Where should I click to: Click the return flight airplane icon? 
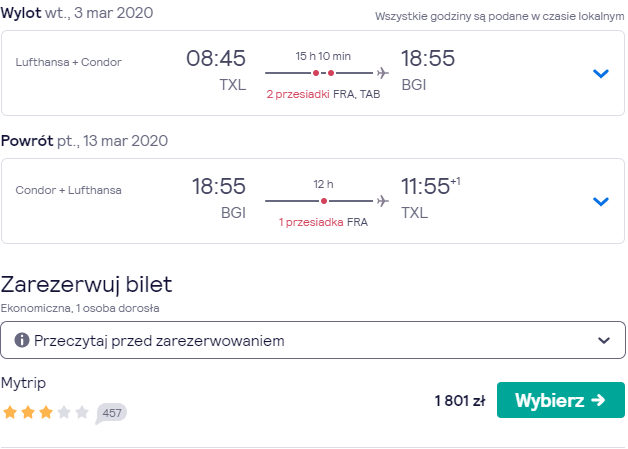click(382, 201)
